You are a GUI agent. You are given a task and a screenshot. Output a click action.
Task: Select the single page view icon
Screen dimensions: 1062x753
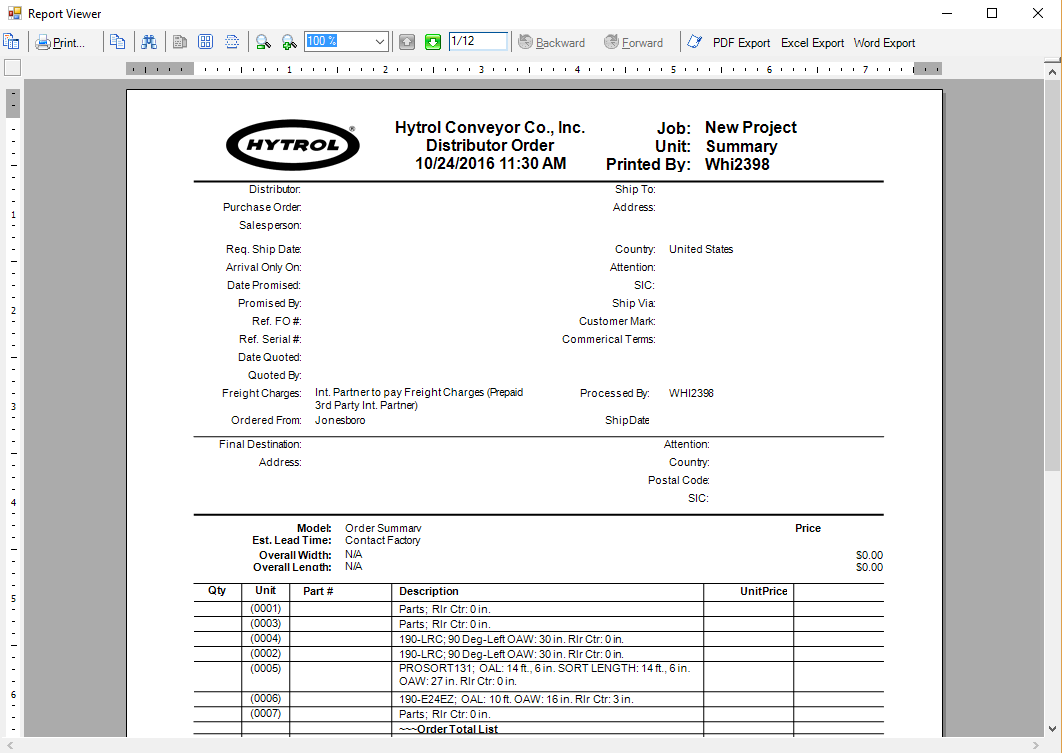179,42
